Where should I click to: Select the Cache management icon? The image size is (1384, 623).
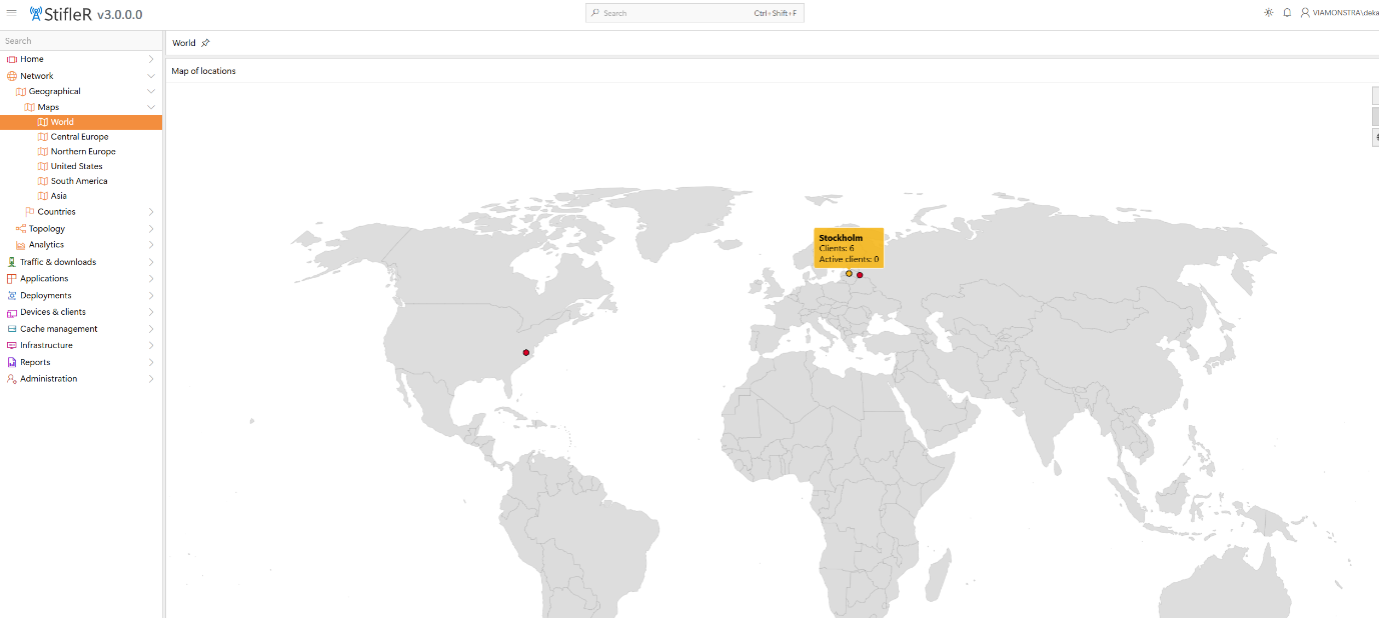(x=10, y=328)
